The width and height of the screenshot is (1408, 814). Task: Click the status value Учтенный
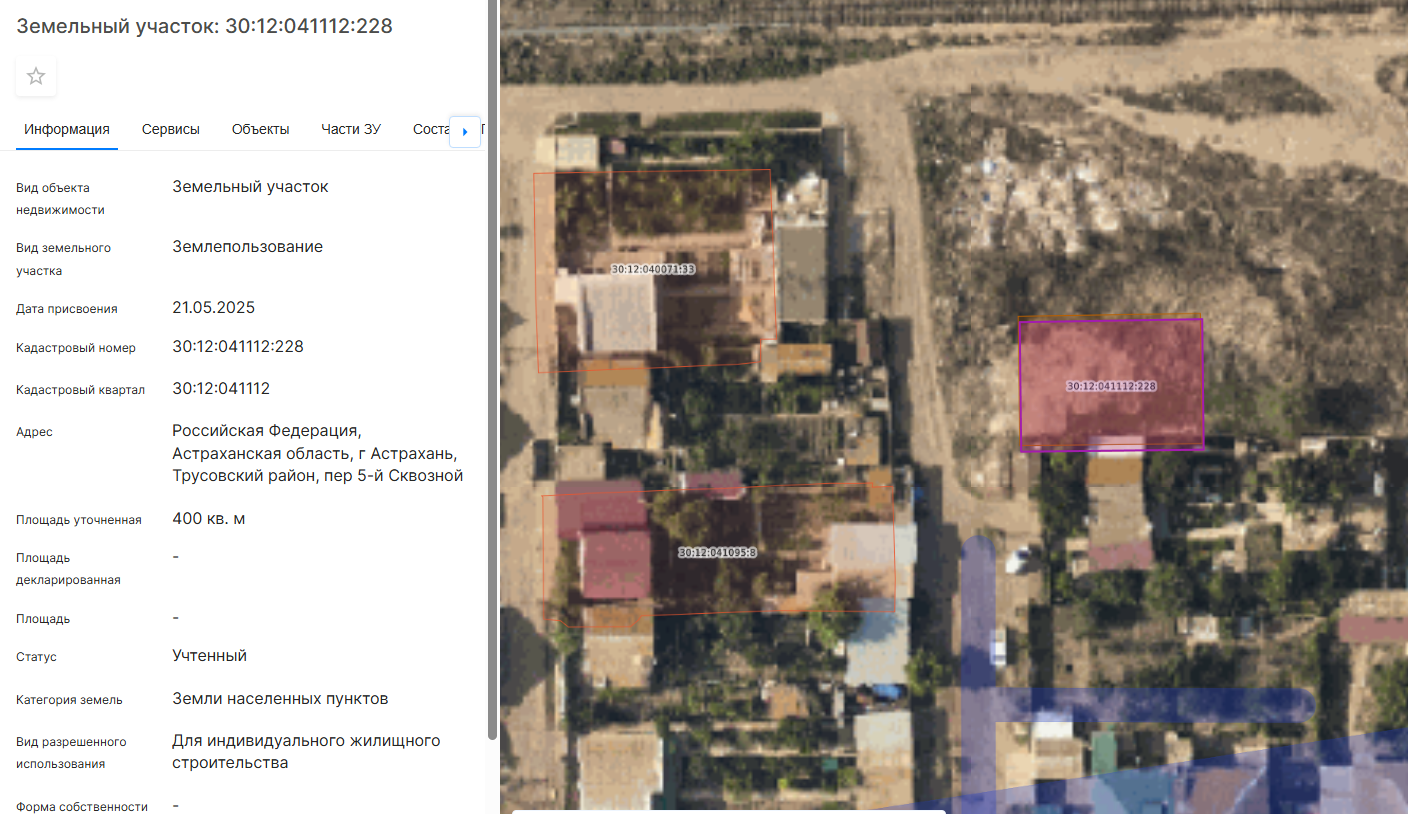209,656
